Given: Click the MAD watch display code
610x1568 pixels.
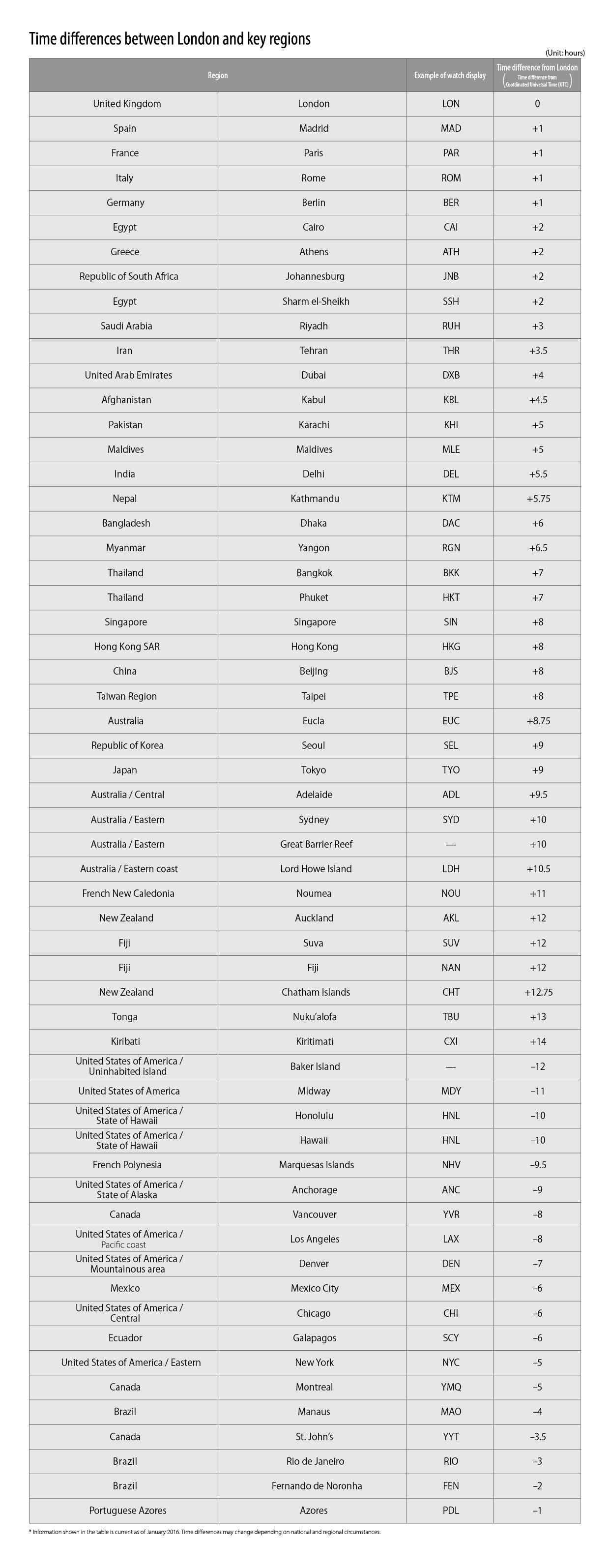Looking at the screenshot, I should [451, 128].
